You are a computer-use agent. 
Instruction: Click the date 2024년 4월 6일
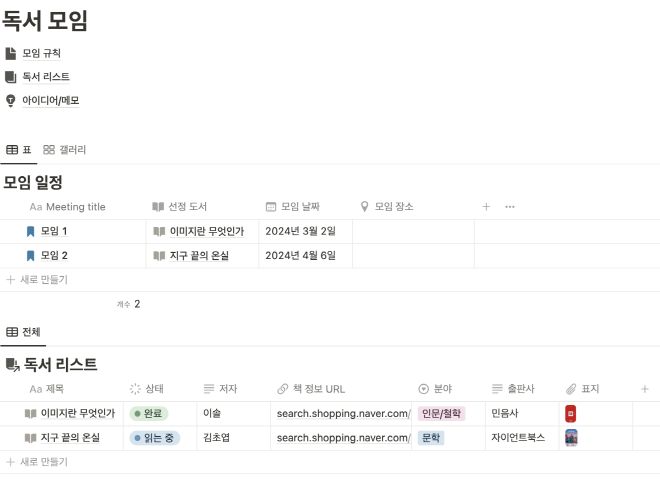coord(301,255)
